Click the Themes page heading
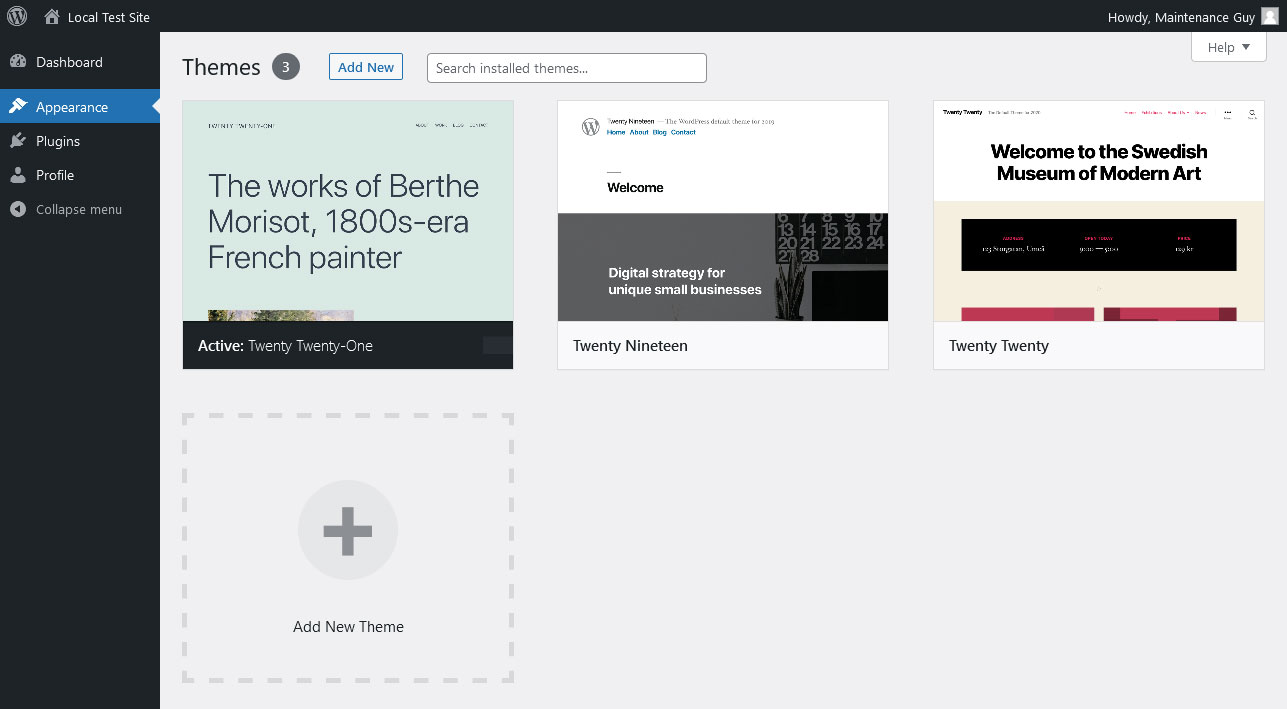1287x709 pixels. 221,67
